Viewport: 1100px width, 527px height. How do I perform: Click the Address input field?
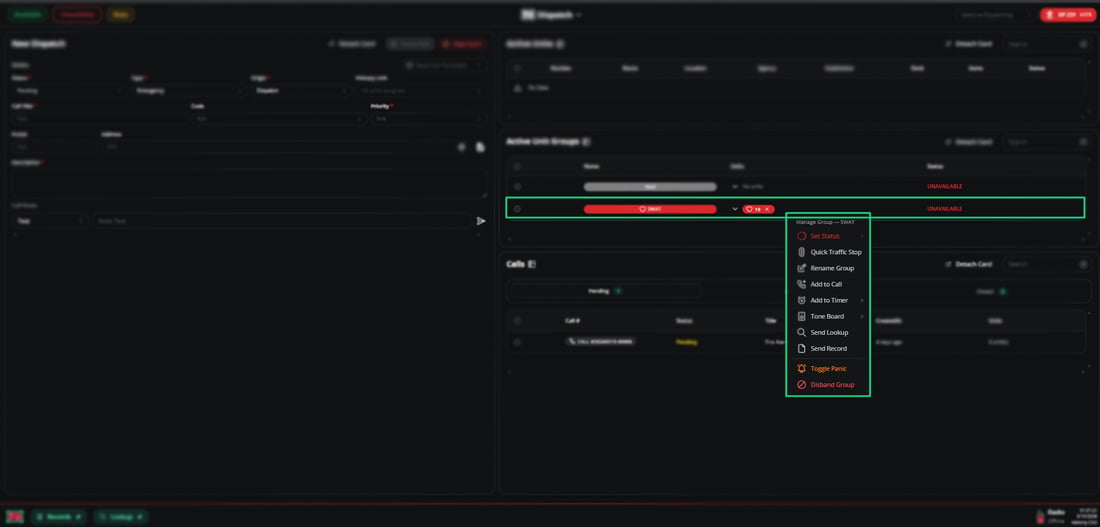[278, 147]
